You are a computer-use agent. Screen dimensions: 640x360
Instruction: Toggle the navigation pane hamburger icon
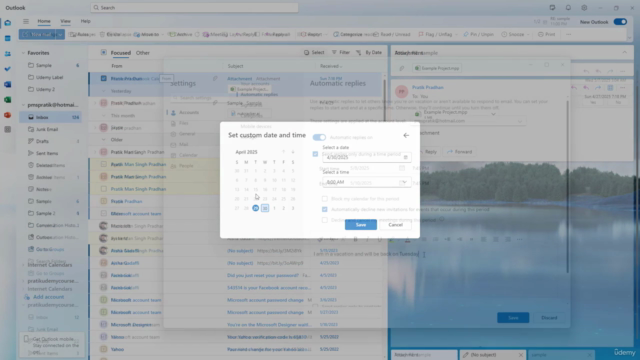coord(26,21)
